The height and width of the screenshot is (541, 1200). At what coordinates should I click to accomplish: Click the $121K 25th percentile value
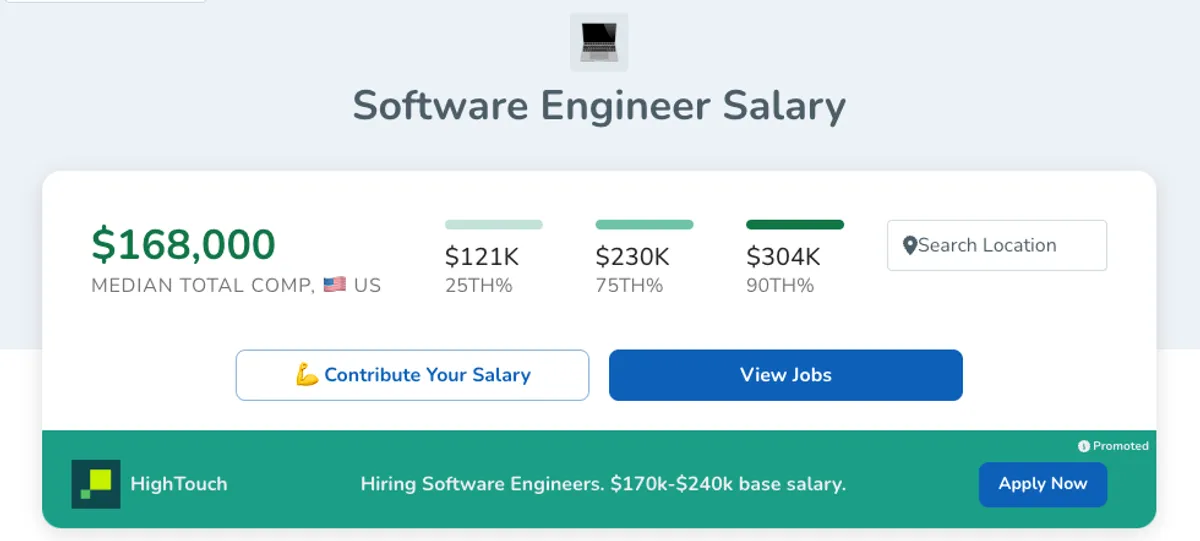point(481,257)
